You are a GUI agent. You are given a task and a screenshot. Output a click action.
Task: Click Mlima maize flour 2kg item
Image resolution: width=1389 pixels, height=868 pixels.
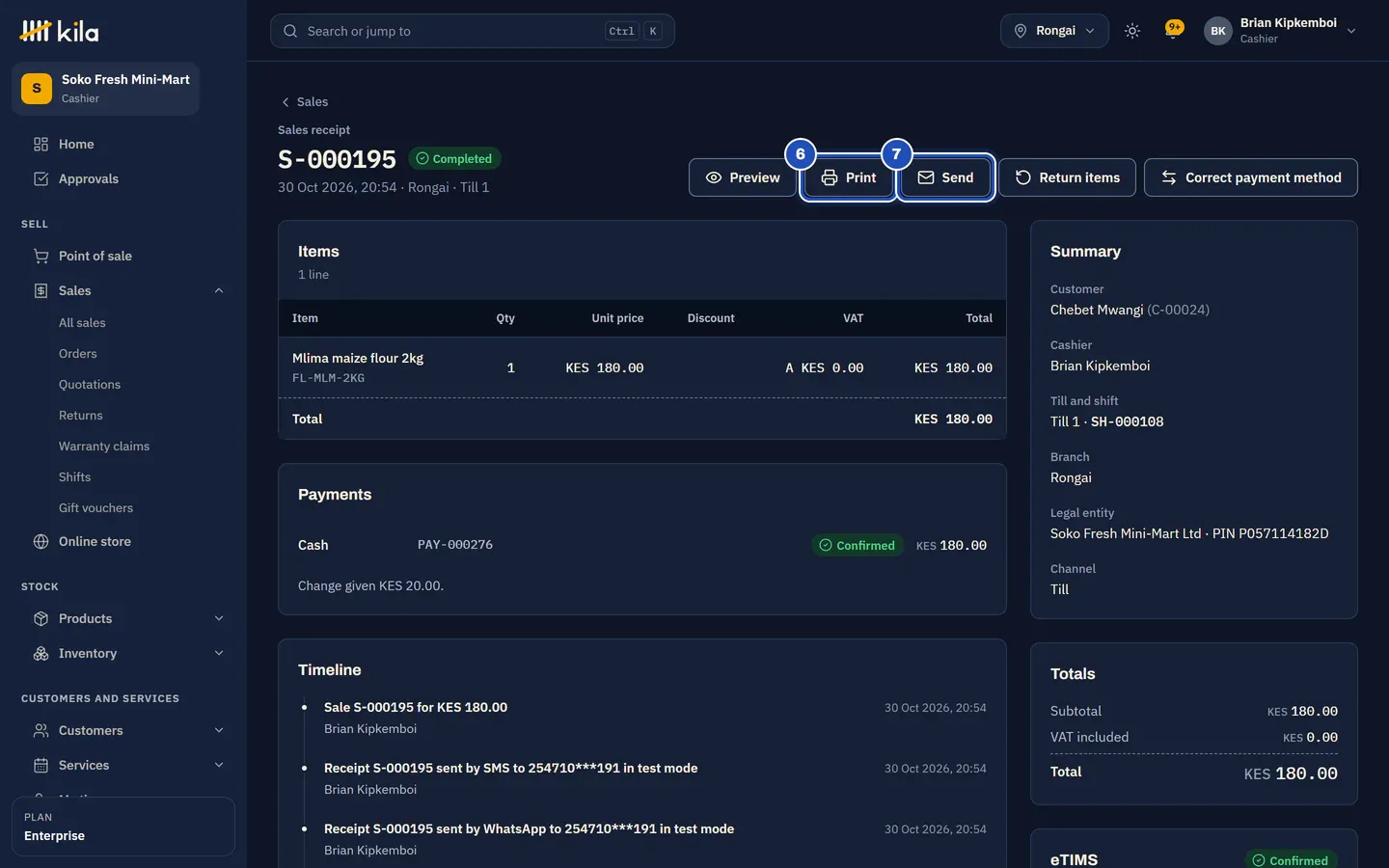(358, 358)
